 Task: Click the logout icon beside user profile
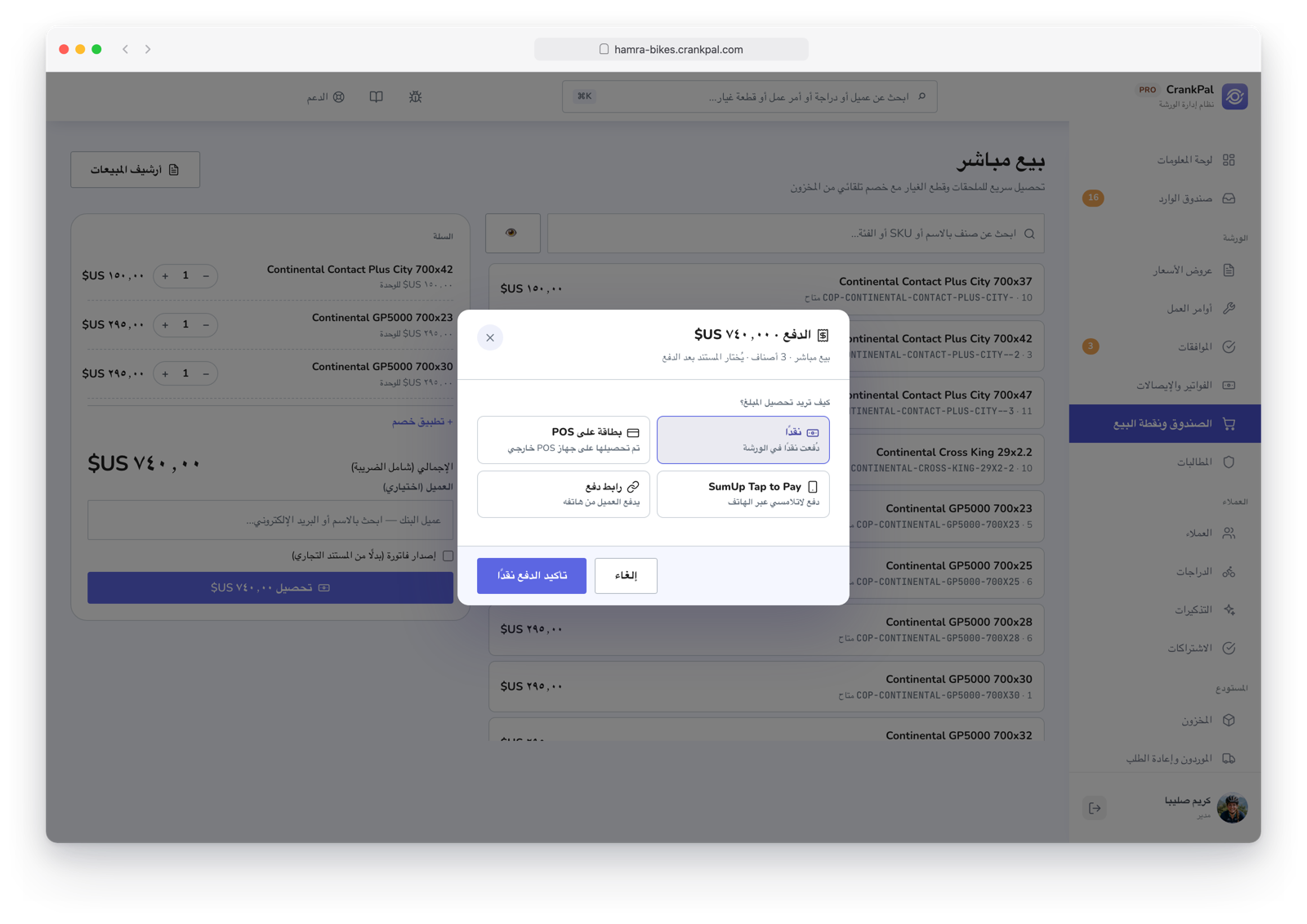1095,808
